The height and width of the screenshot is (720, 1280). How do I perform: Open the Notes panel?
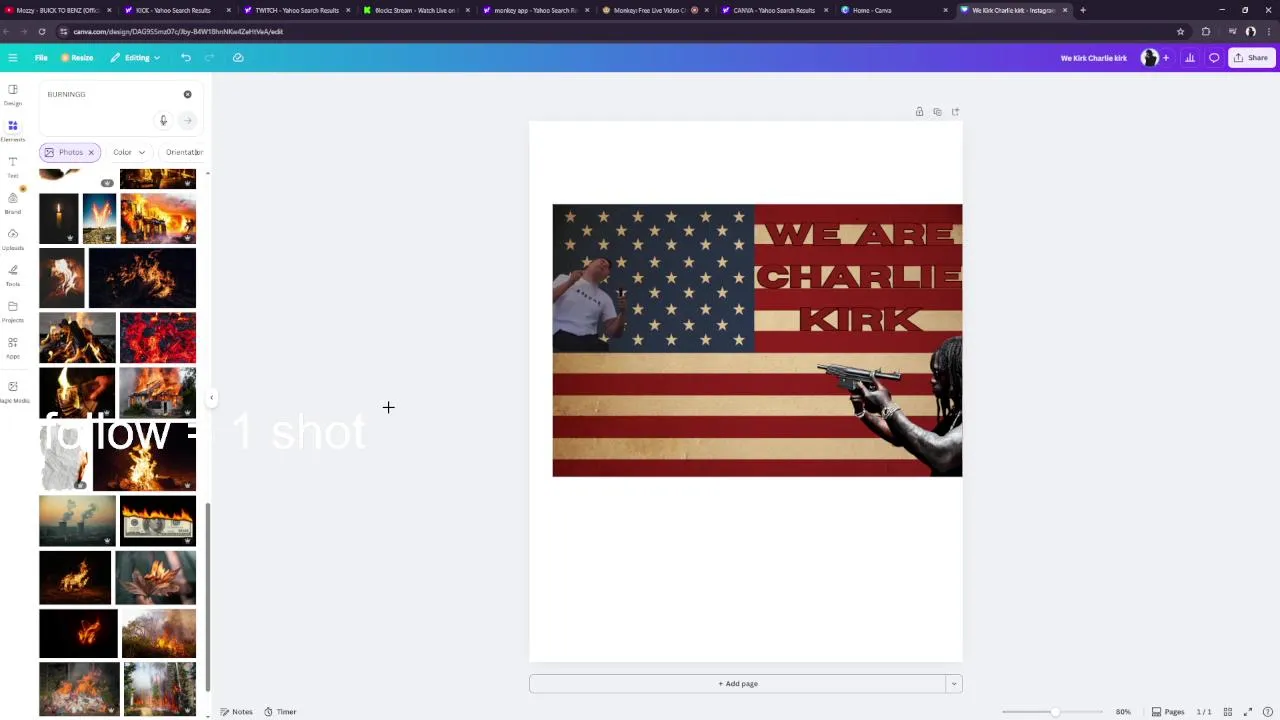pos(236,712)
